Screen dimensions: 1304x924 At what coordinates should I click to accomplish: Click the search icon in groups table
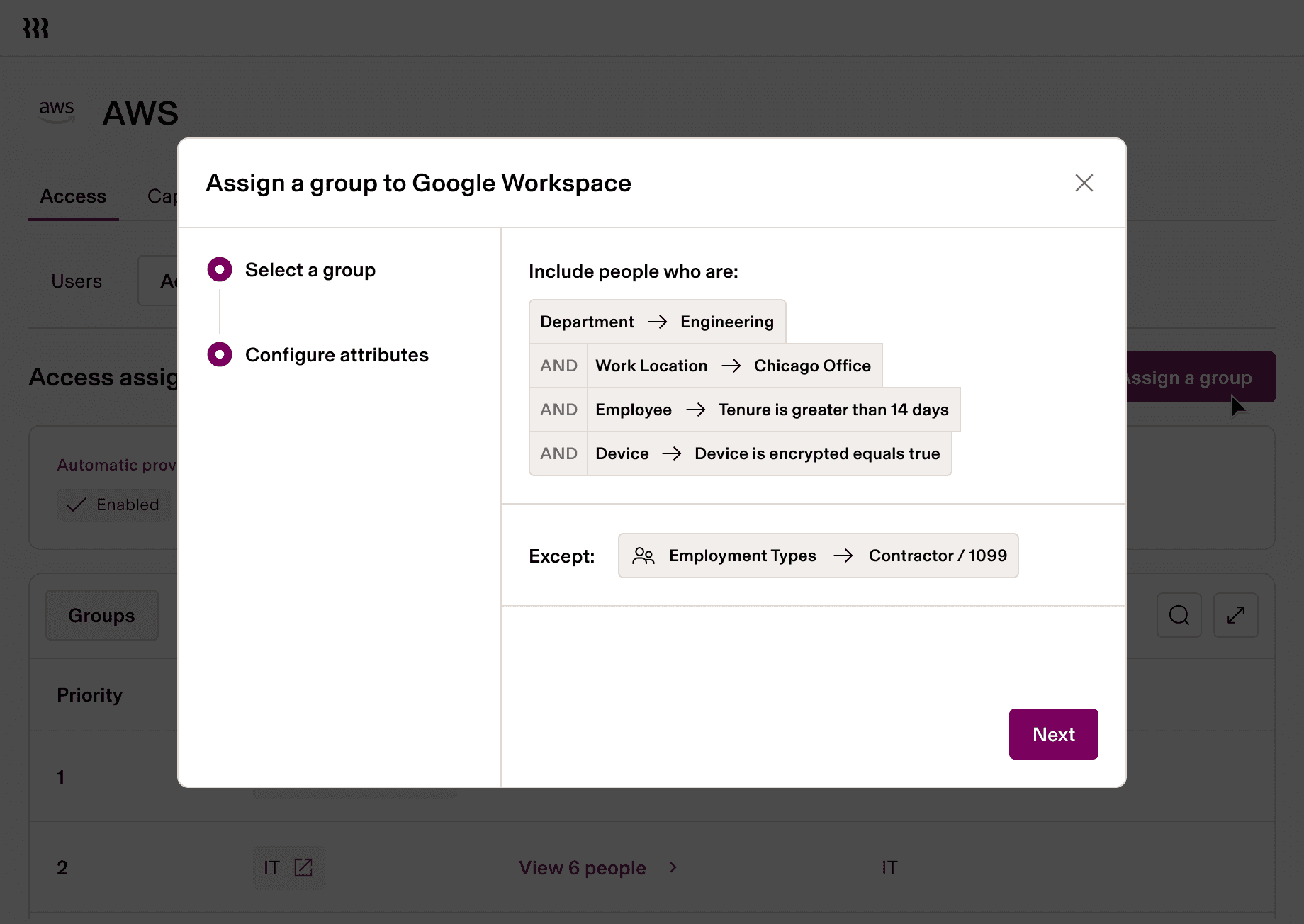(x=1179, y=615)
